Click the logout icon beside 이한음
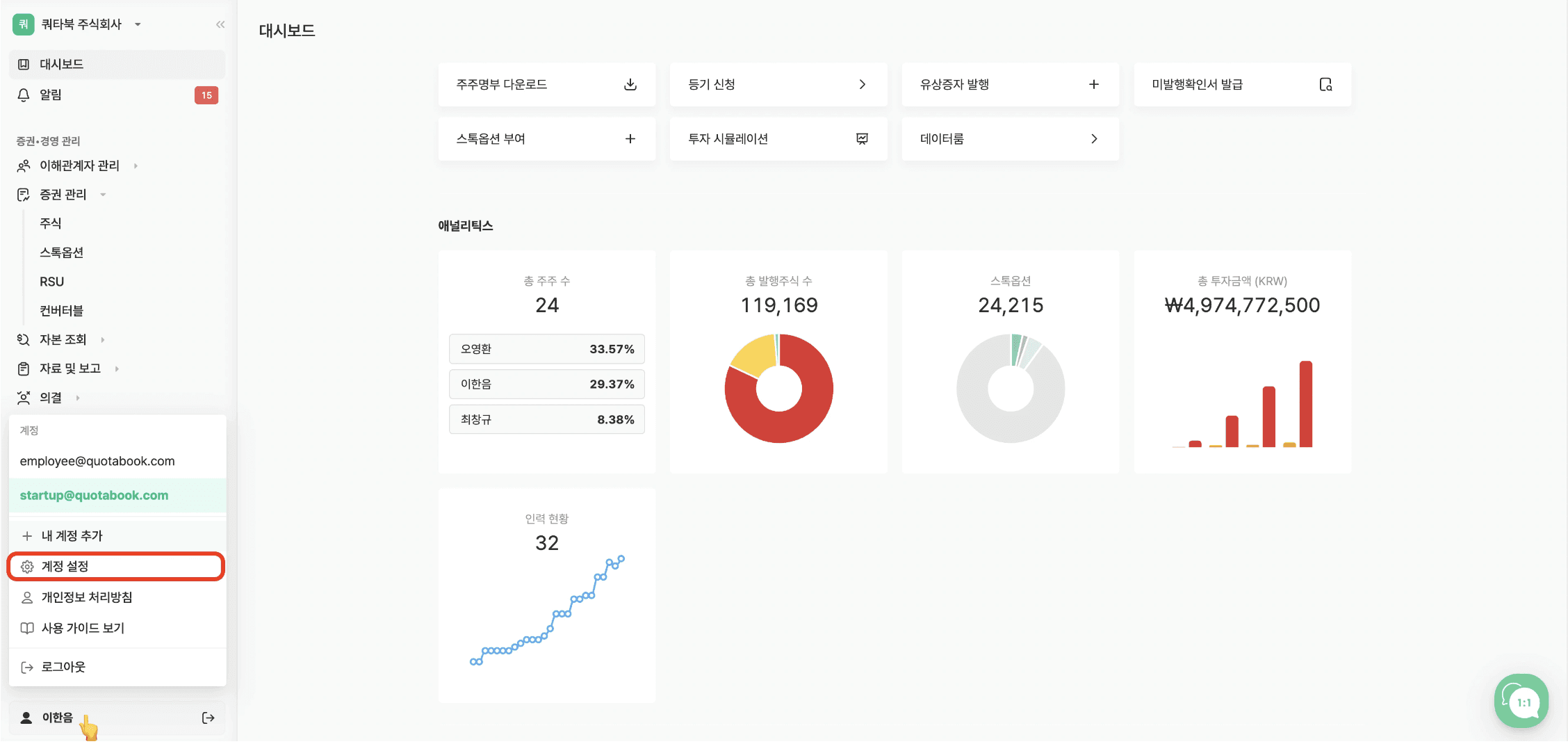The image size is (1568, 744). pos(208,717)
